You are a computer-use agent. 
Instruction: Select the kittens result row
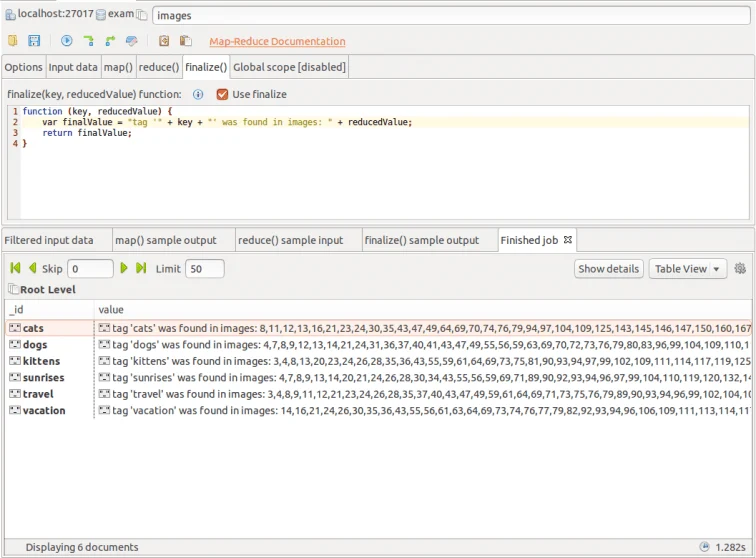click(x=378, y=361)
